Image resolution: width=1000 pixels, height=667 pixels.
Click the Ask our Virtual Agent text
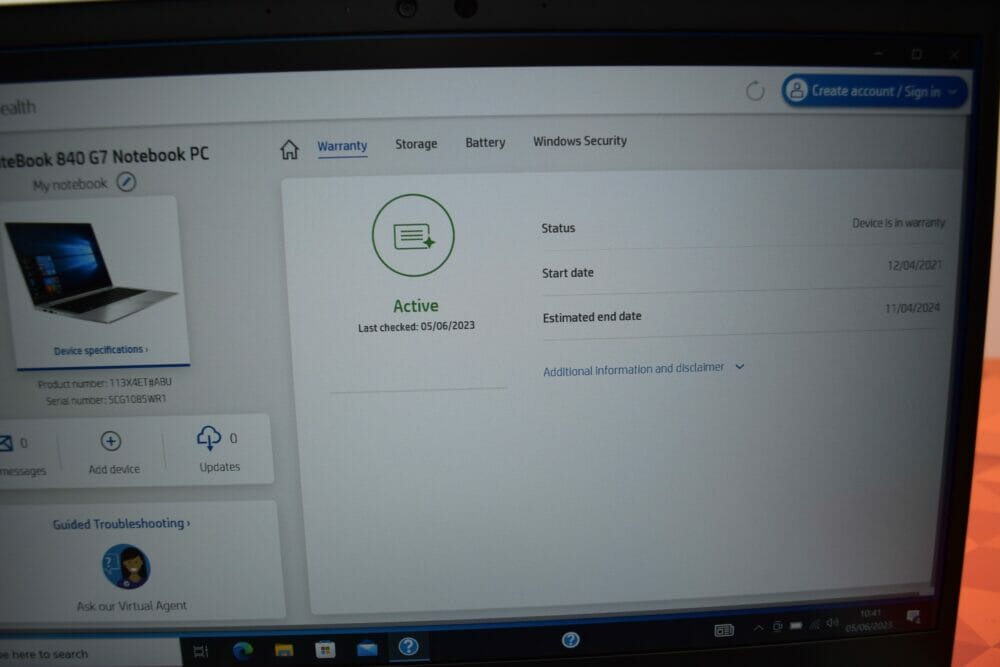[x=131, y=606]
